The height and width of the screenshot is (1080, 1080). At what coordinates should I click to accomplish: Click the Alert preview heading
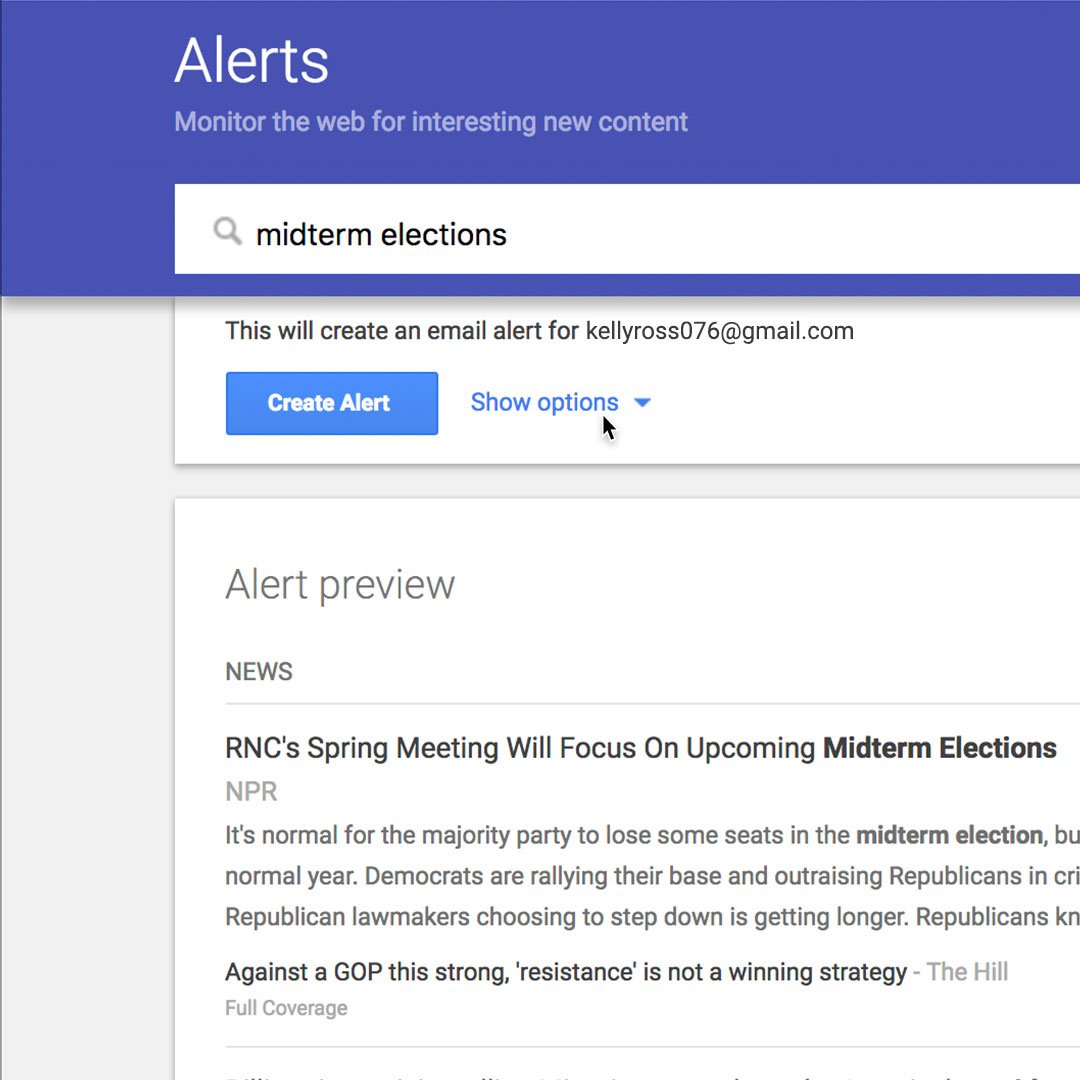click(x=340, y=585)
